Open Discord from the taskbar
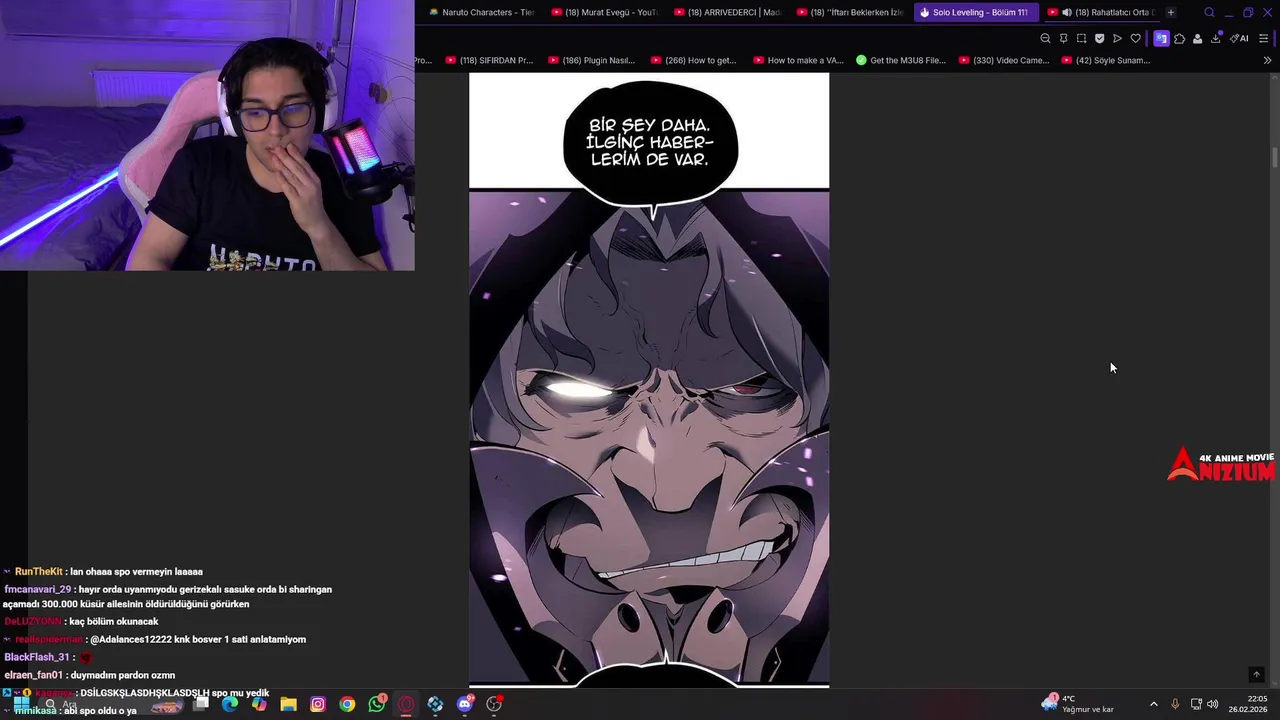The height and width of the screenshot is (720, 1280). pyautogui.click(x=465, y=704)
